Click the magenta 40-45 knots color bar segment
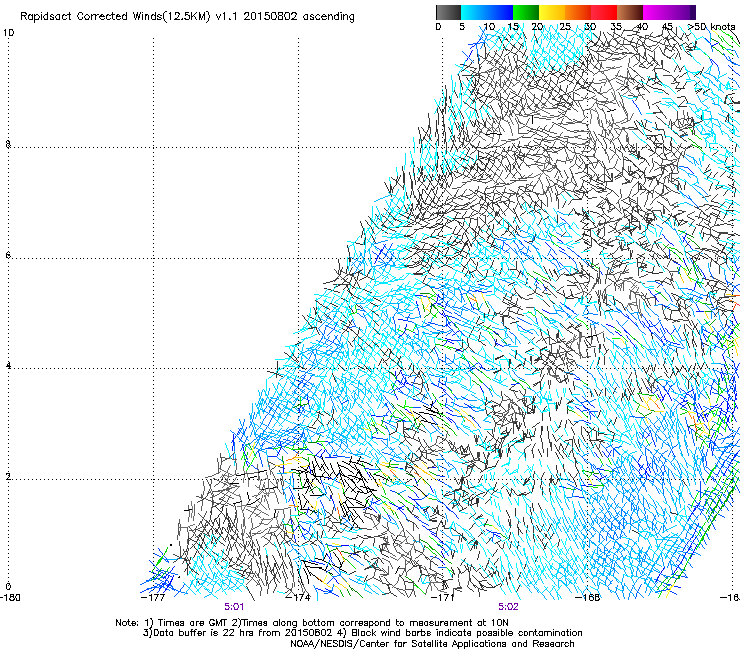Image resolution: width=740 pixels, height=650 pixels. (x=656, y=12)
